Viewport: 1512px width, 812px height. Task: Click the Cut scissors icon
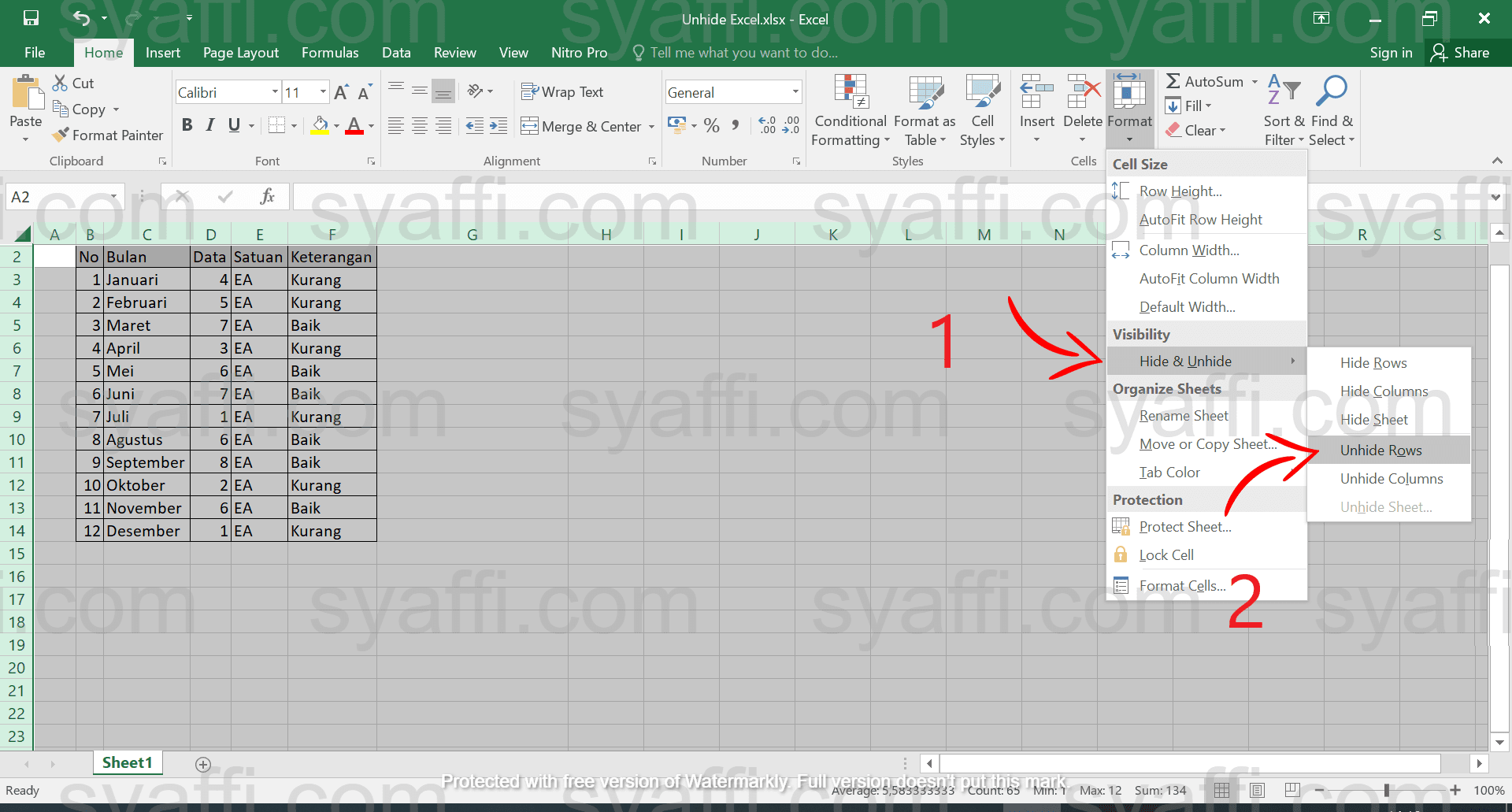60,83
